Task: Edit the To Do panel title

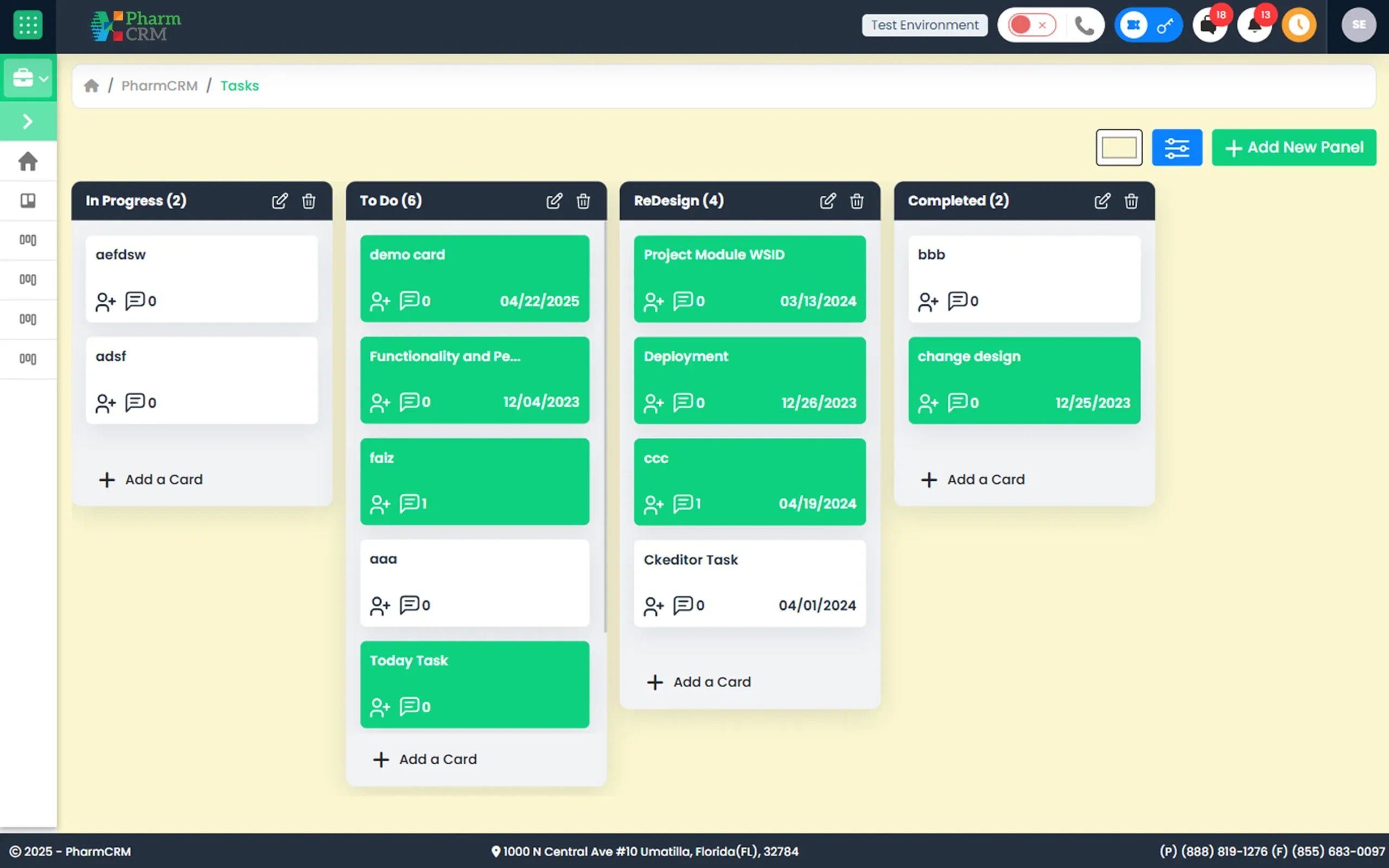Action: (x=554, y=201)
